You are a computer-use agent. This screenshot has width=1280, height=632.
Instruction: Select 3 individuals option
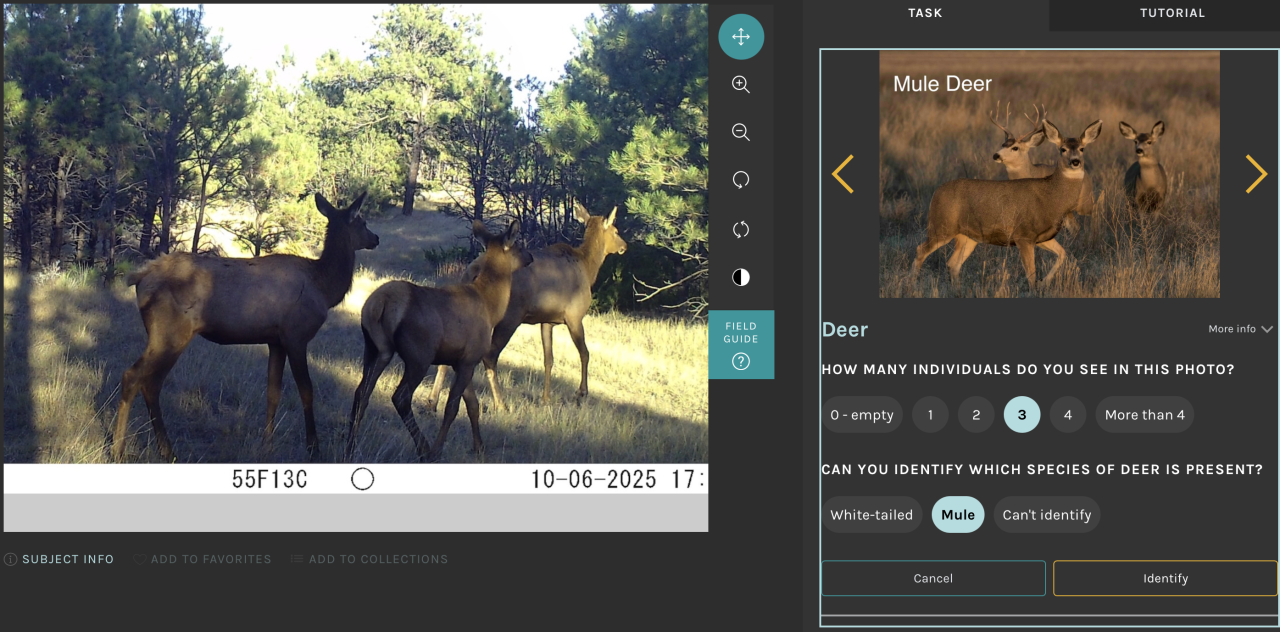point(1022,415)
